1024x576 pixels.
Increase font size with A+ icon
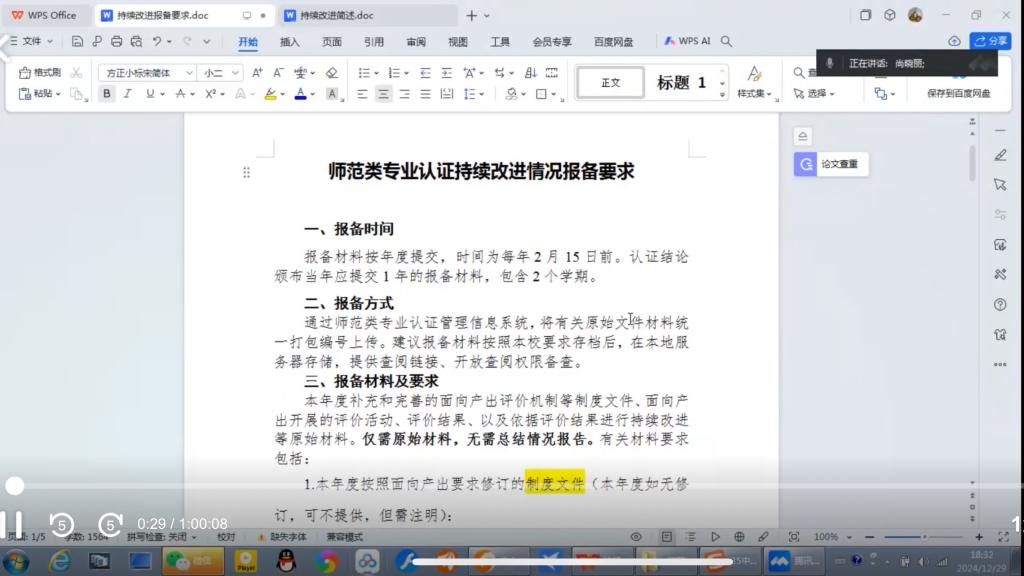[x=257, y=72]
